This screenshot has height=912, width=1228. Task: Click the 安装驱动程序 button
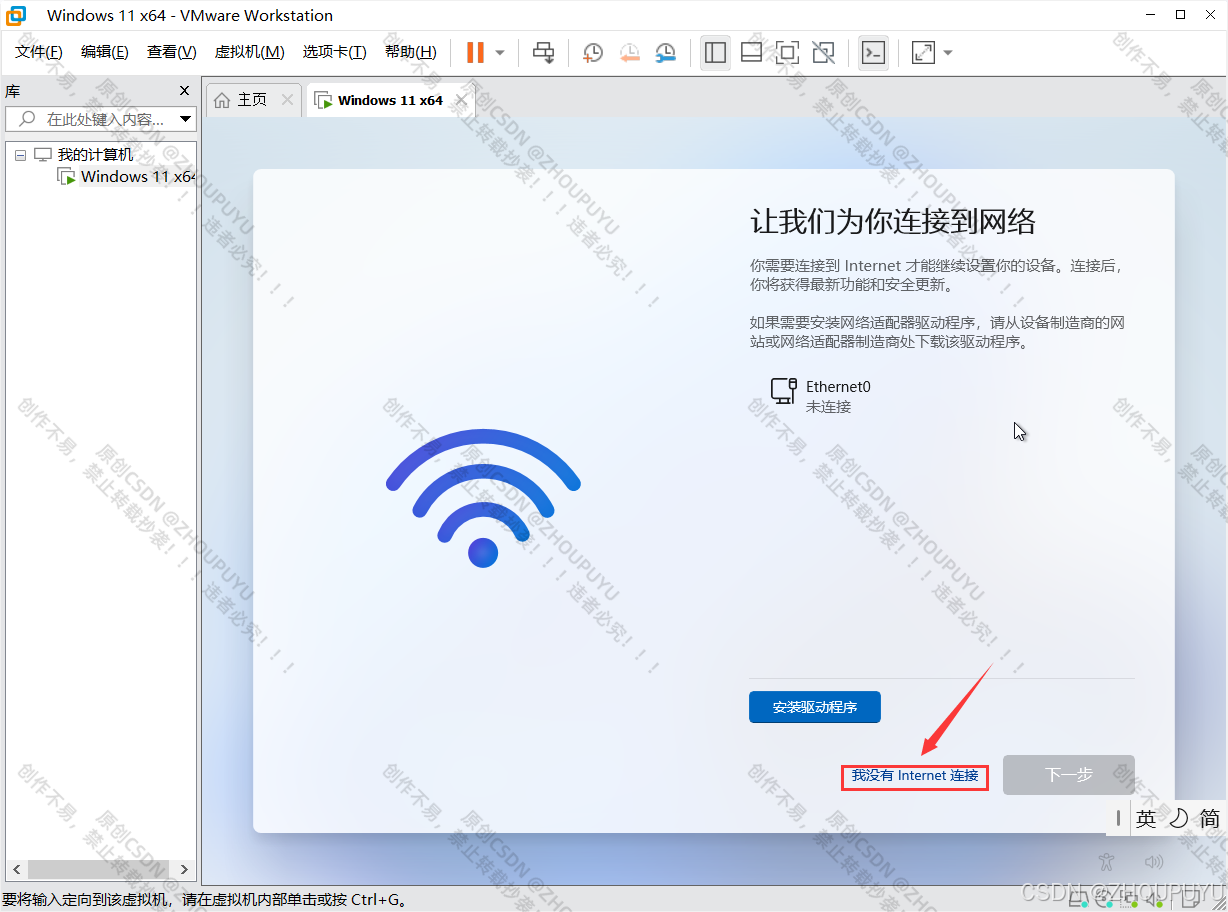pos(815,707)
